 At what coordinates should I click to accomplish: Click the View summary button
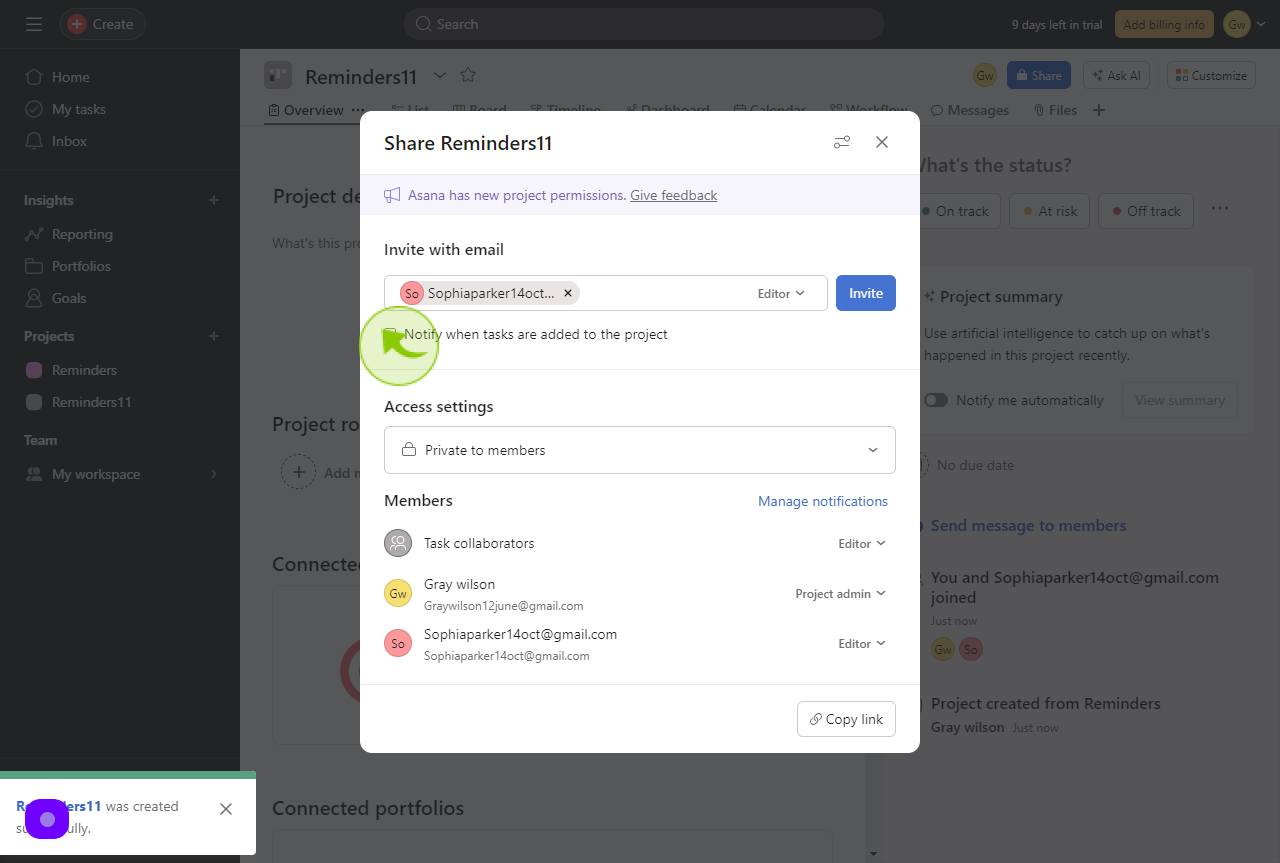[x=1179, y=400]
